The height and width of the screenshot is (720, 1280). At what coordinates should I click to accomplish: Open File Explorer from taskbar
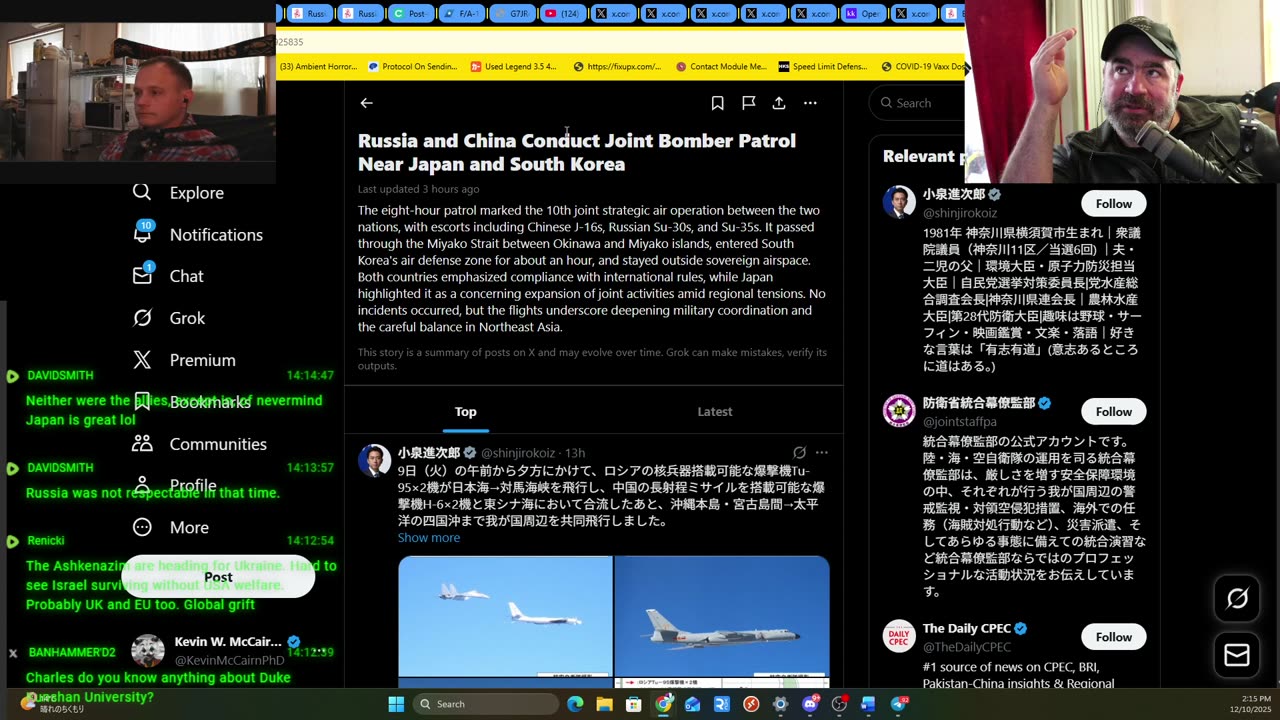point(604,704)
